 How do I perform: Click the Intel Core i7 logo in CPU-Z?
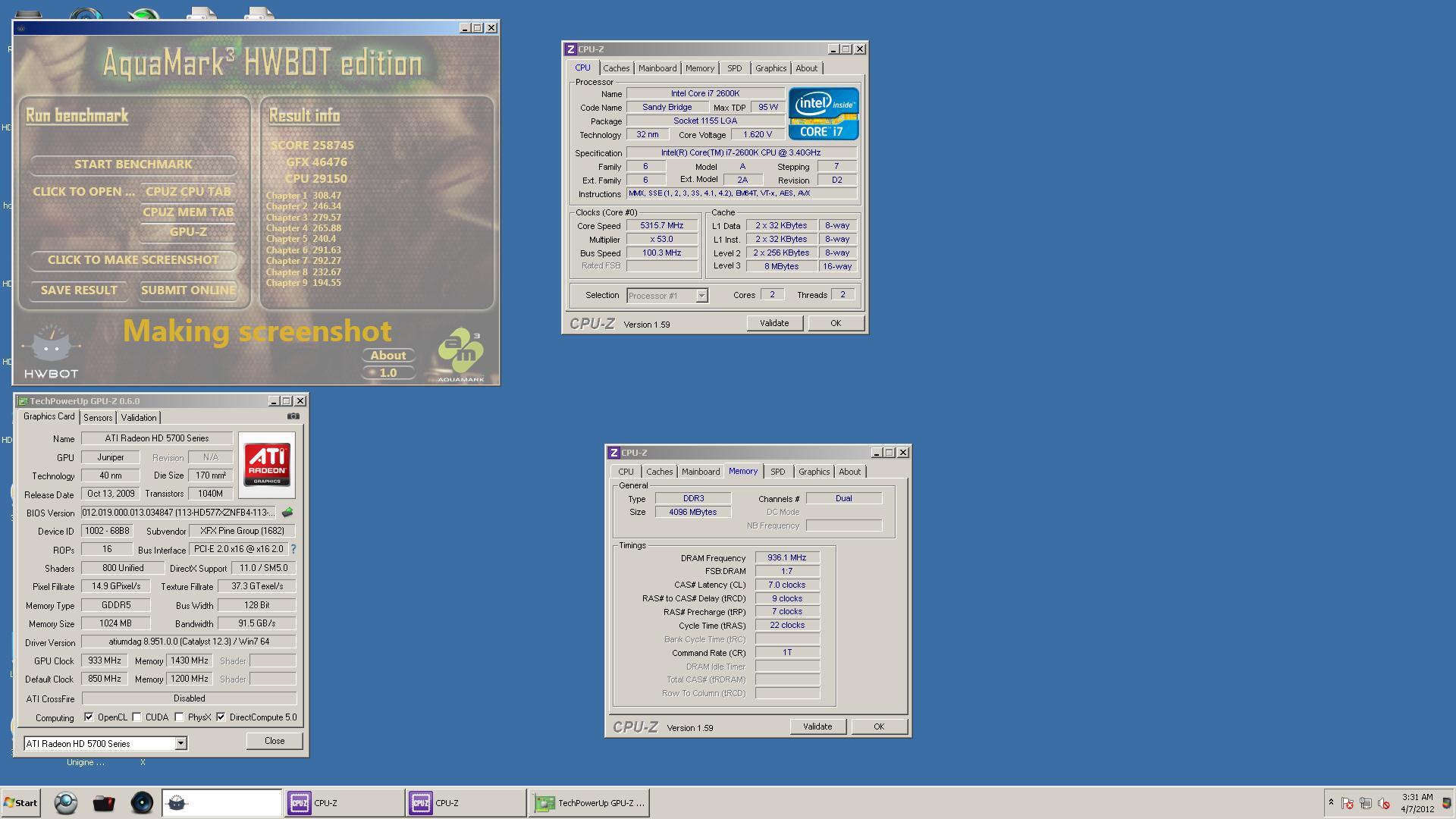[x=824, y=114]
